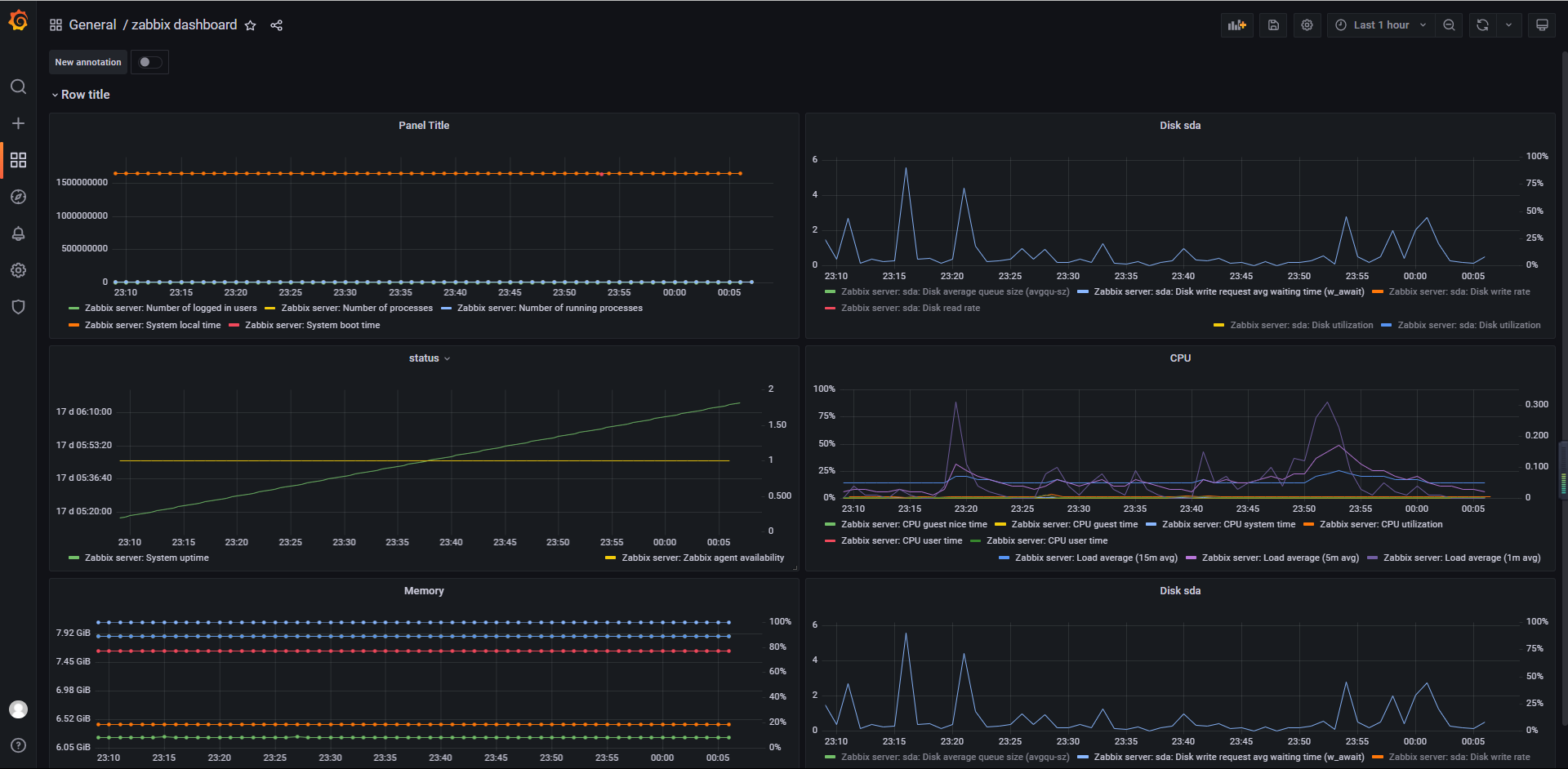Open the Server Admin shield icon
This screenshot has width=1568, height=769.
click(18, 307)
